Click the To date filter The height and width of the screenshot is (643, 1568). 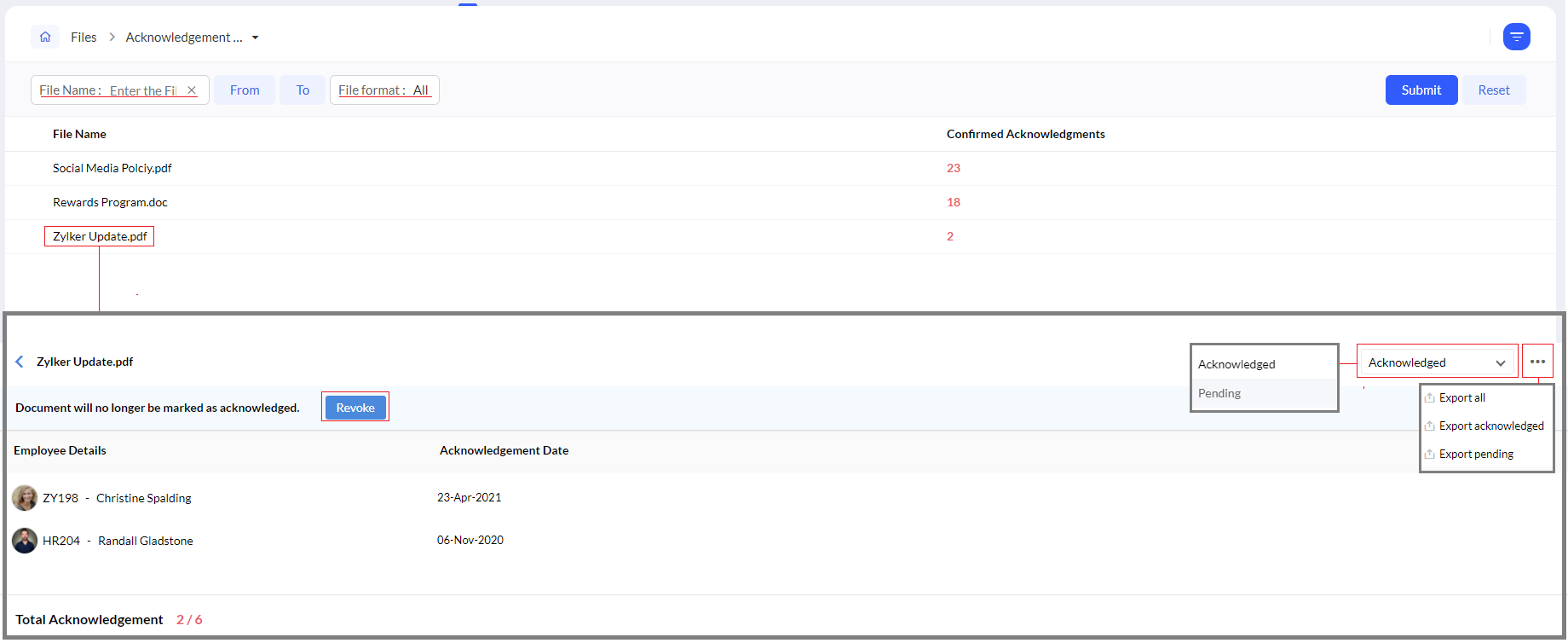[303, 90]
